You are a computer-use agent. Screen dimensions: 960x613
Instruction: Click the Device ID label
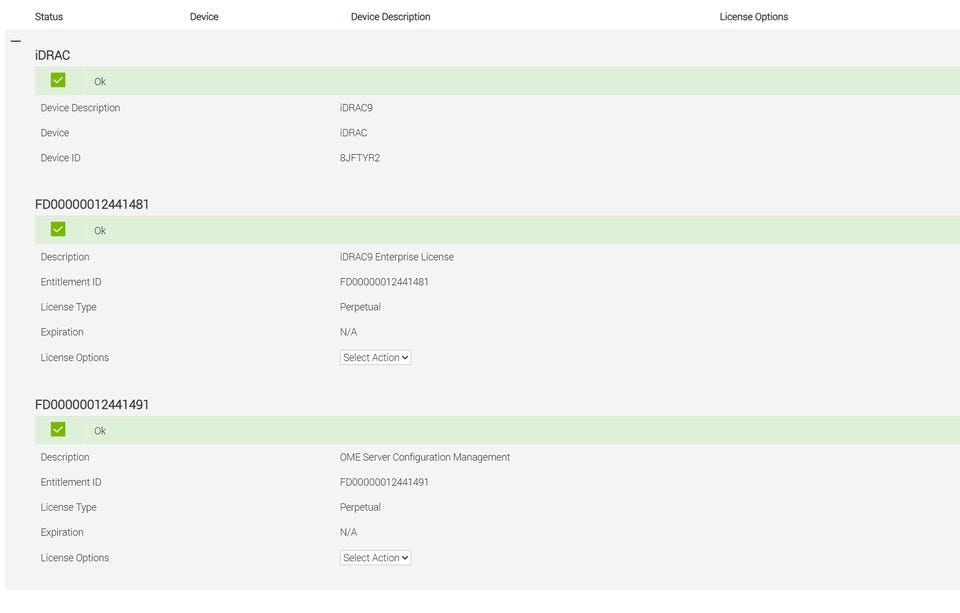[x=61, y=158]
